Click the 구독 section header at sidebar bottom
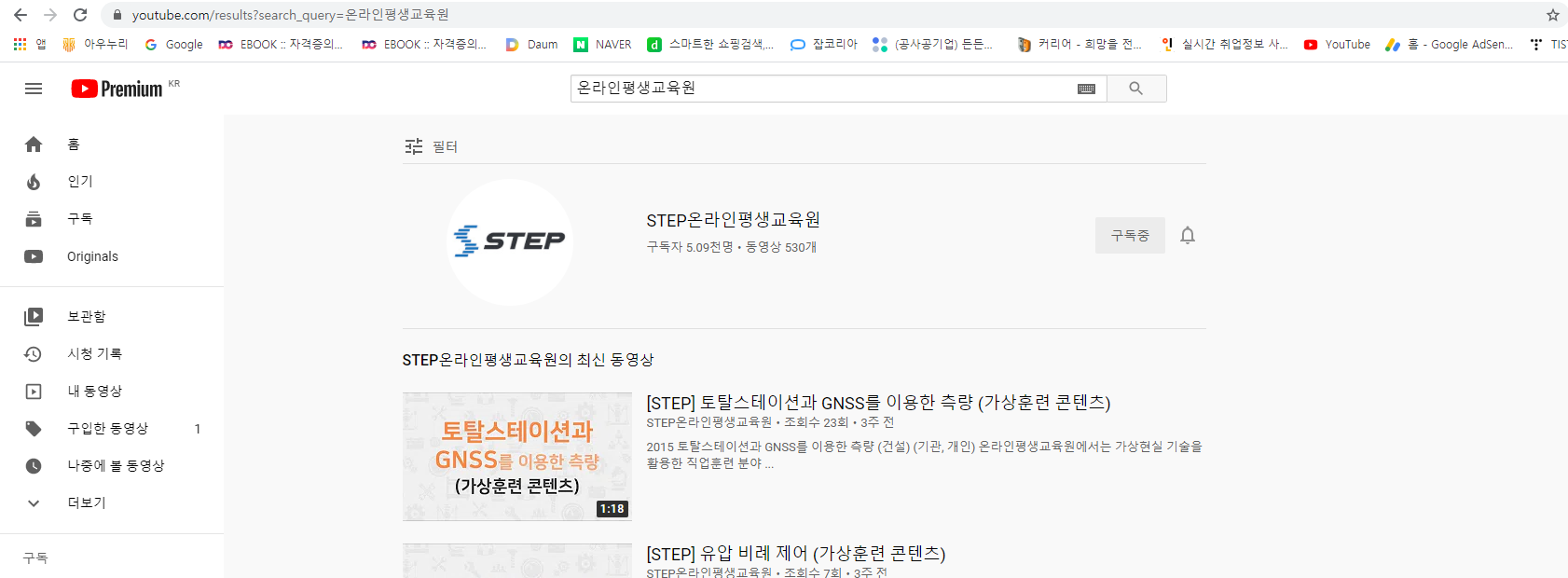Screen dimensions: 1568x578 [35, 557]
